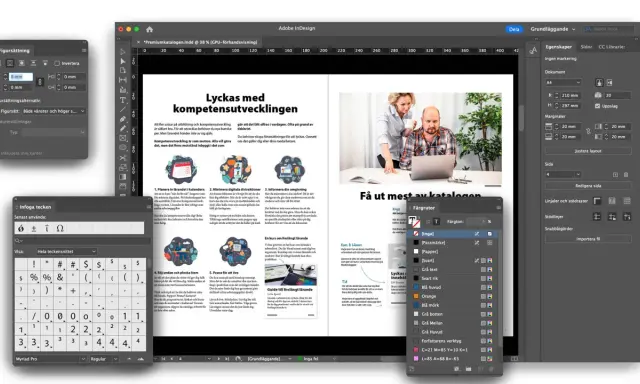This screenshot has width=640, height=384.
Task: Set landscape page orientation in Dokument section
Action: (609, 83)
